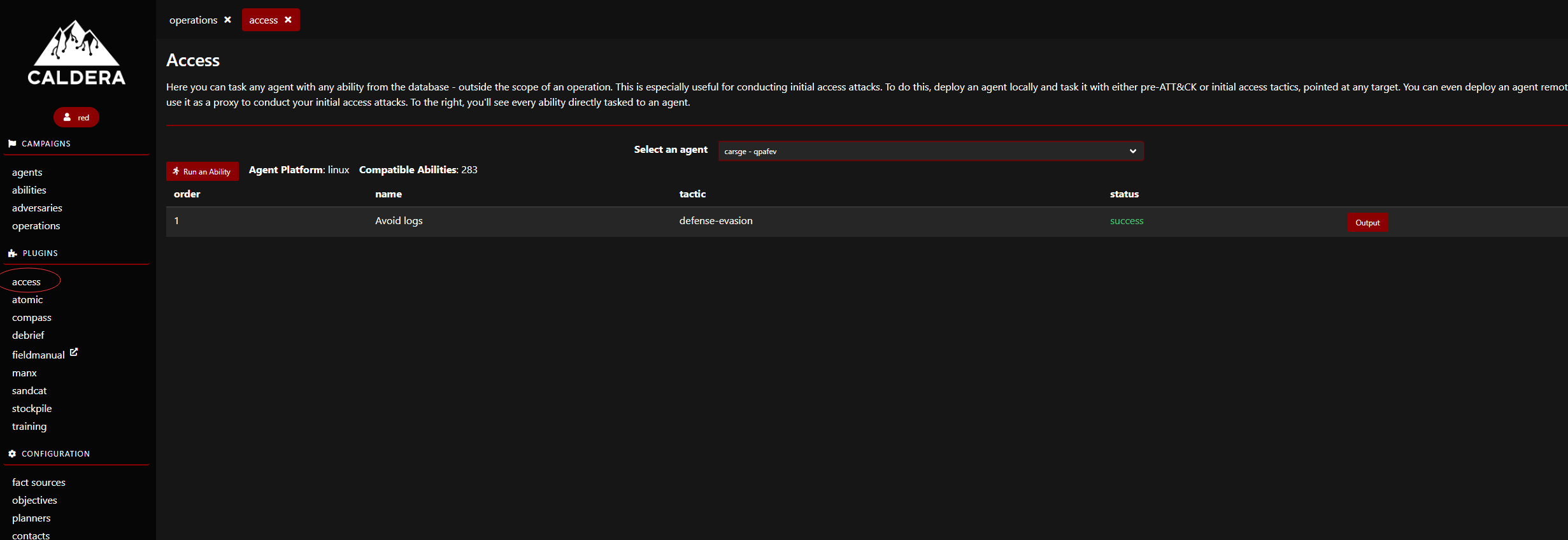Image resolution: width=1568 pixels, height=540 pixels.
Task: Click the order column header
Action: pyautogui.click(x=187, y=194)
